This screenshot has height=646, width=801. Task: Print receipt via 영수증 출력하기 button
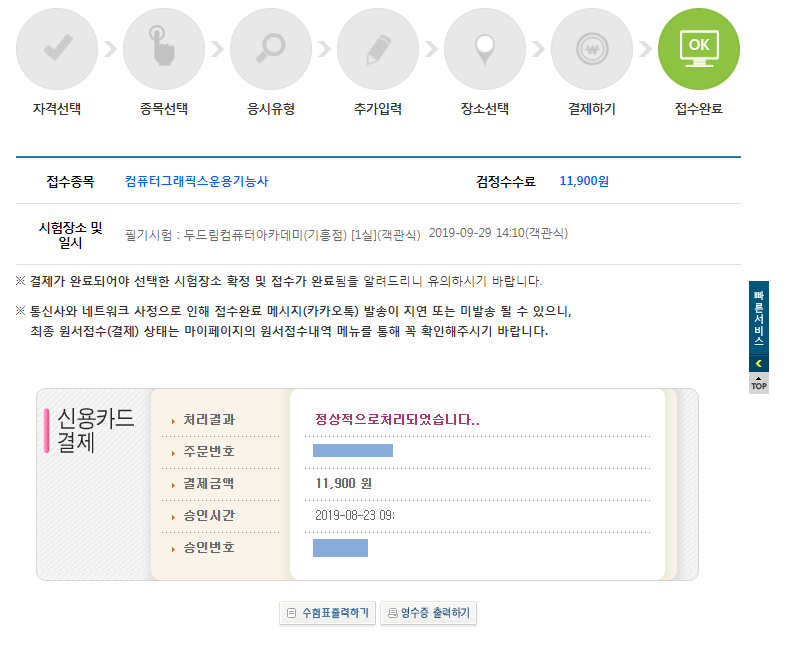(x=429, y=613)
